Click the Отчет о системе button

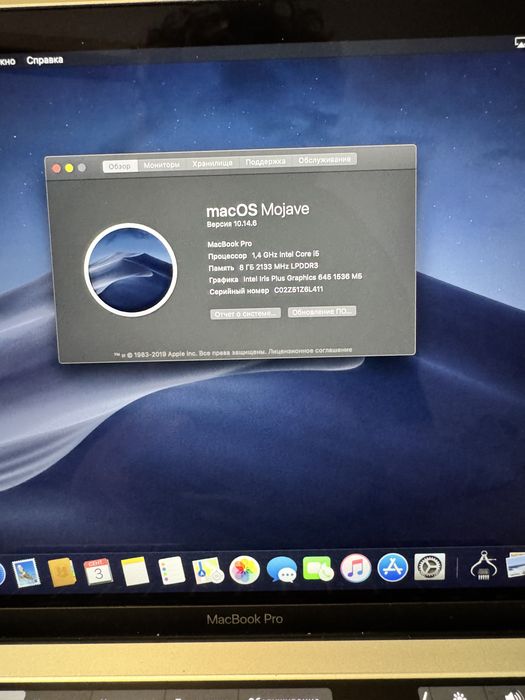246,314
